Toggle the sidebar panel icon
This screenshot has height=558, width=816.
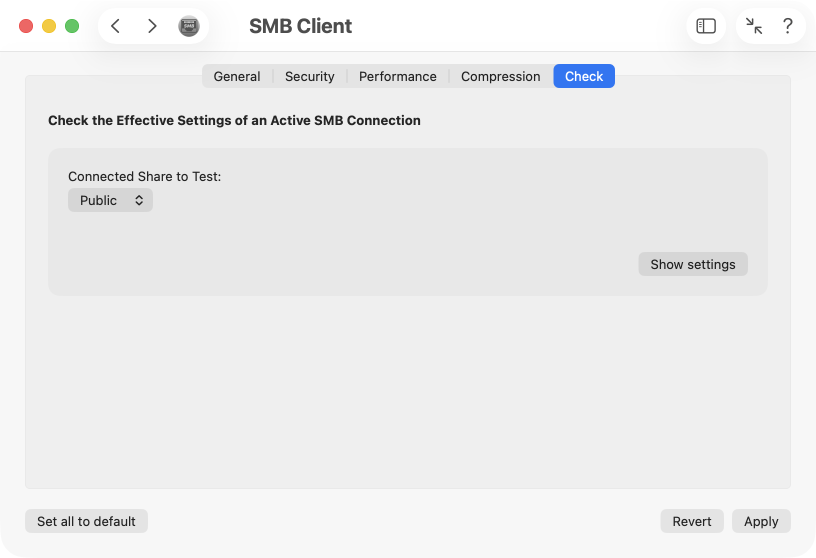tap(706, 26)
